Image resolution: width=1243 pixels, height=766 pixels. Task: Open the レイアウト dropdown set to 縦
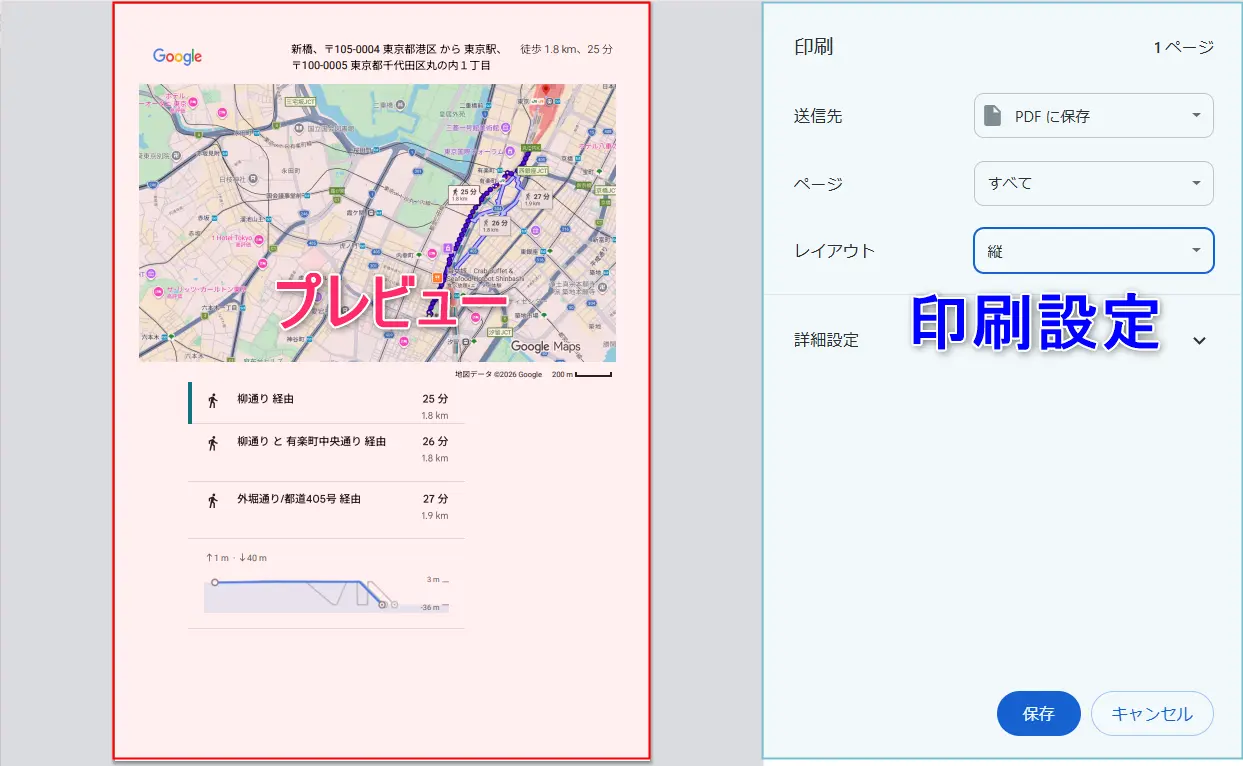pyautogui.click(x=1093, y=251)
